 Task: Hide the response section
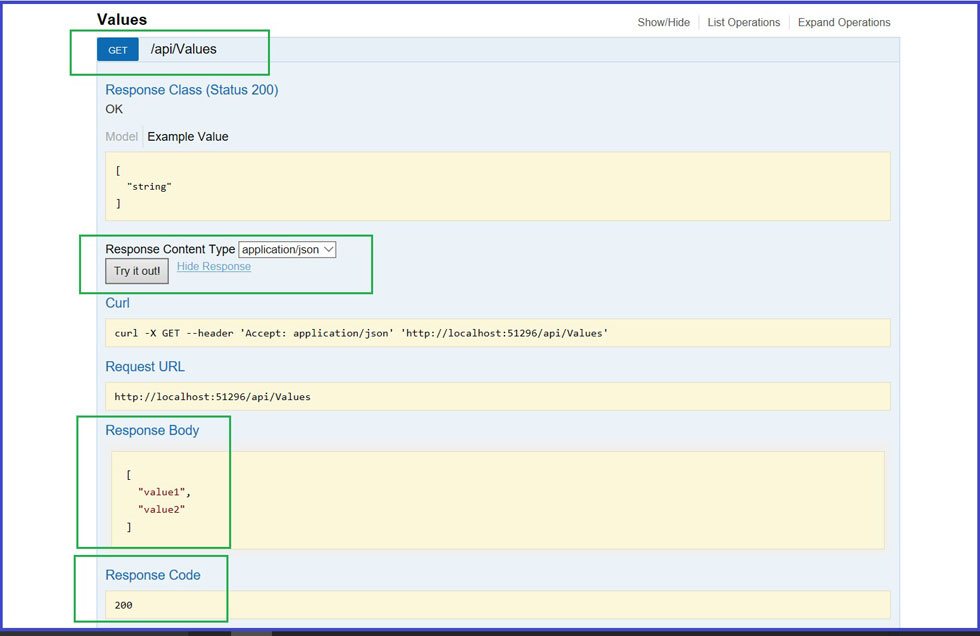pos(212,266)
